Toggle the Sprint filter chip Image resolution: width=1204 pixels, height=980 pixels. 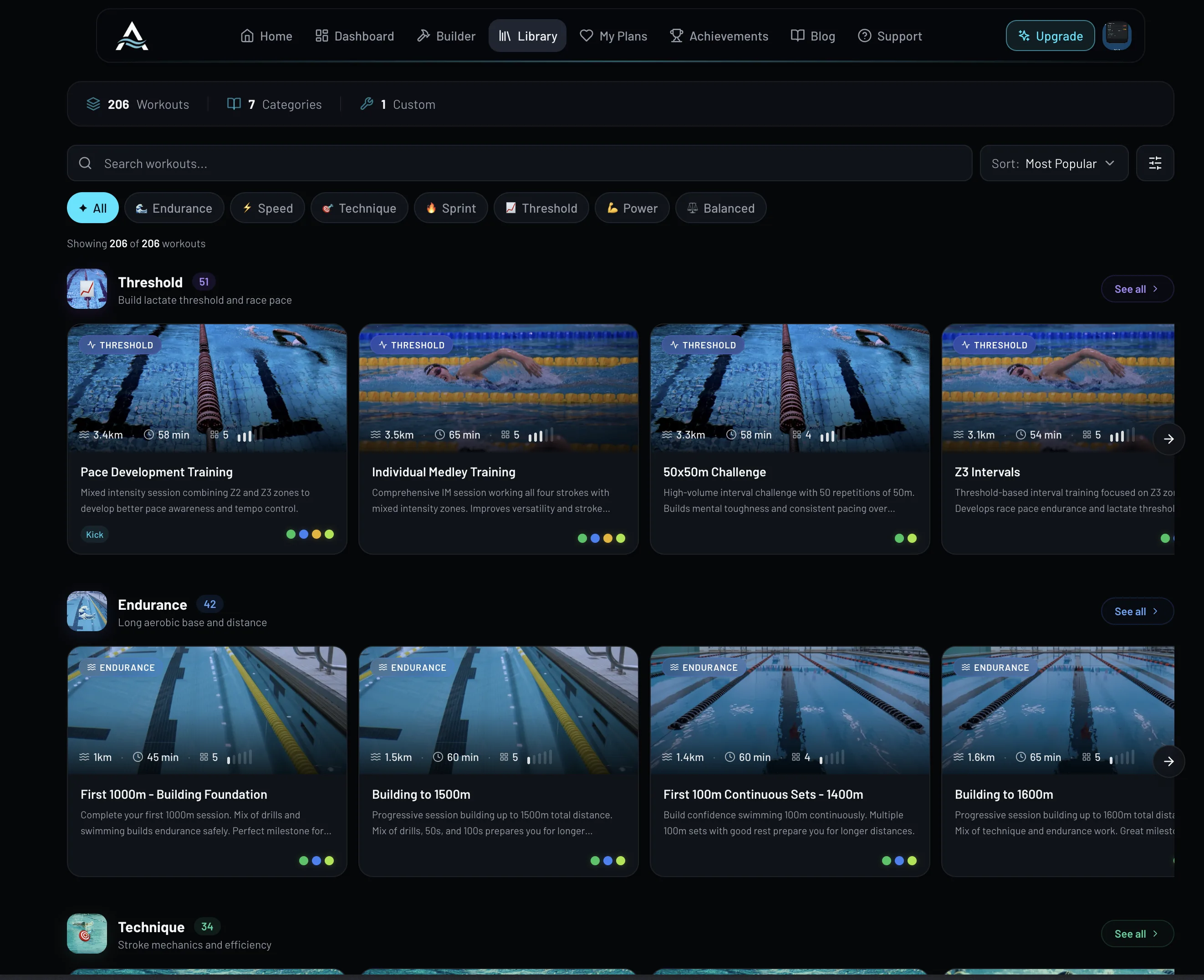(x=450, y=208)
